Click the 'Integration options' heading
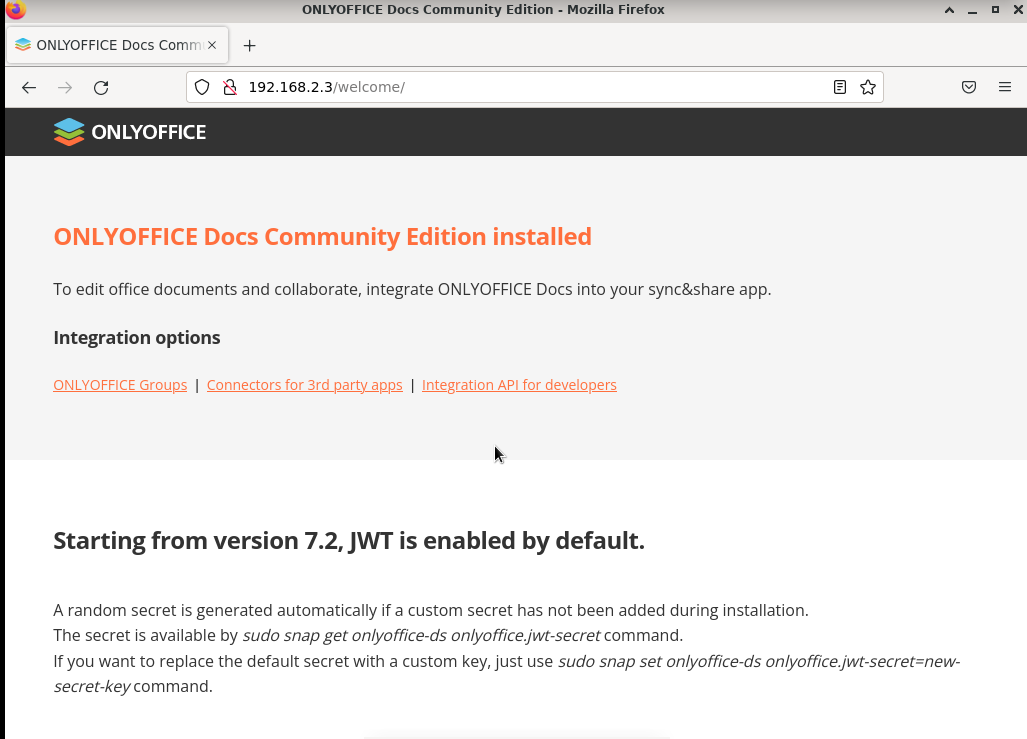The width and height of the screenshot is (1027, 739). pos(137,338)
